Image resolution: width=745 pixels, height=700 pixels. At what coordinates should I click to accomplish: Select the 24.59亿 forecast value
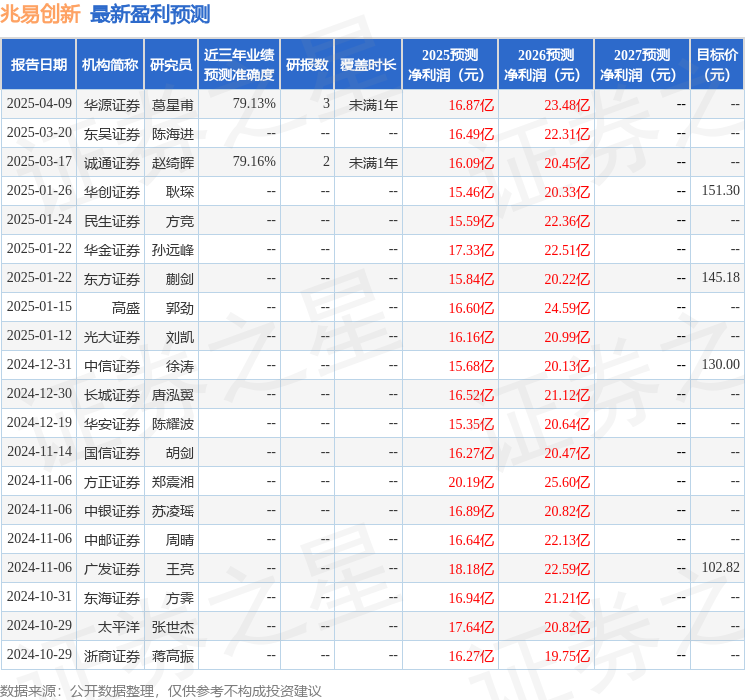click(567, 308)
